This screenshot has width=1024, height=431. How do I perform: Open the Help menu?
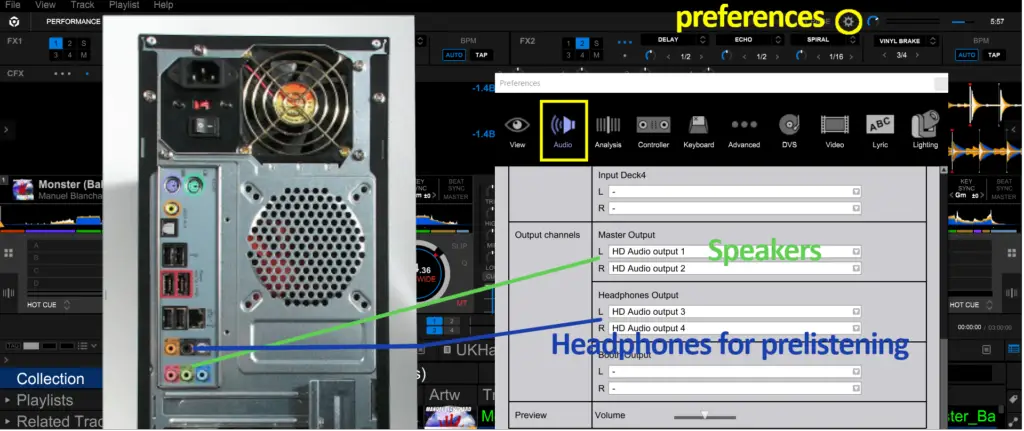163,5
